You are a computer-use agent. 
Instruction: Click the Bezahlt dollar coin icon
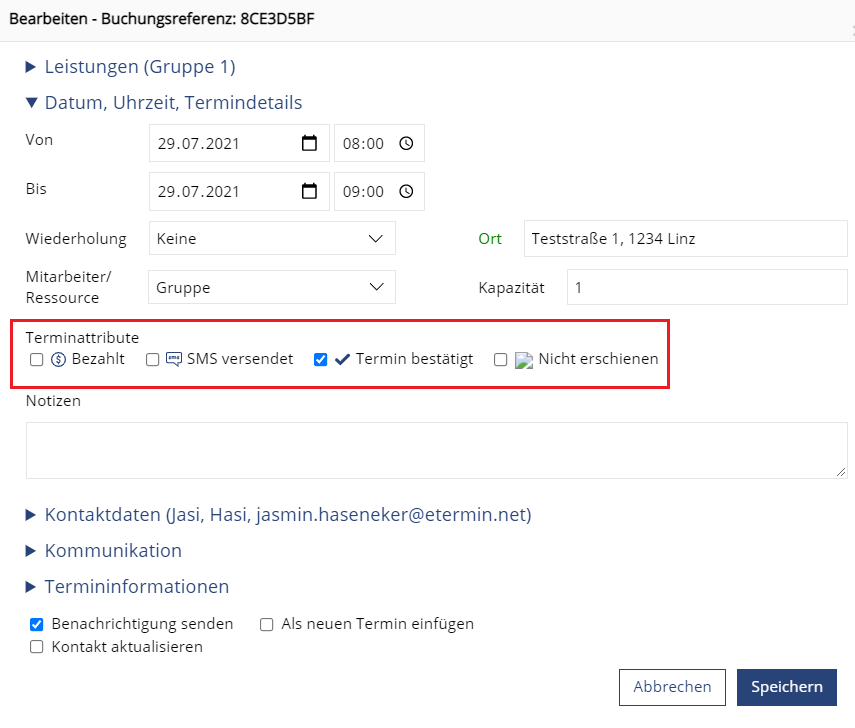click(58, 359)
